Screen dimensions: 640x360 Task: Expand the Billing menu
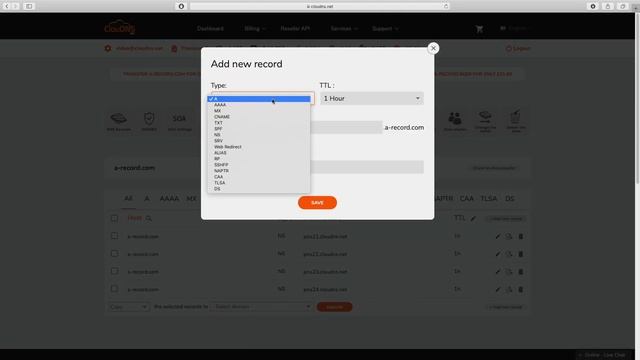tap(254, 29)
